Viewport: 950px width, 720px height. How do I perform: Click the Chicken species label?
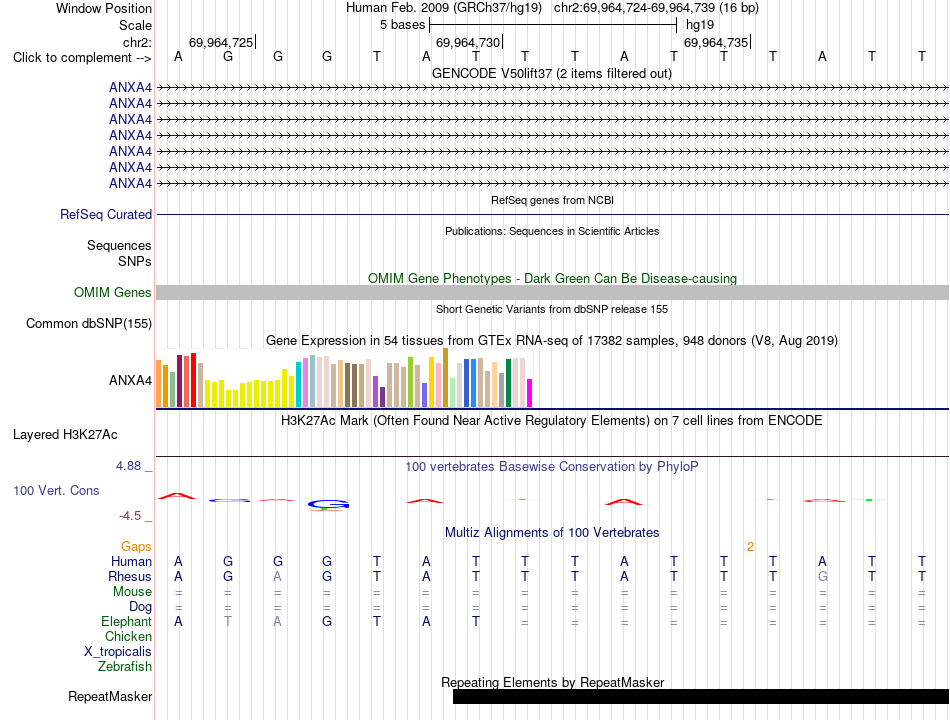click(x=128, y=636)
